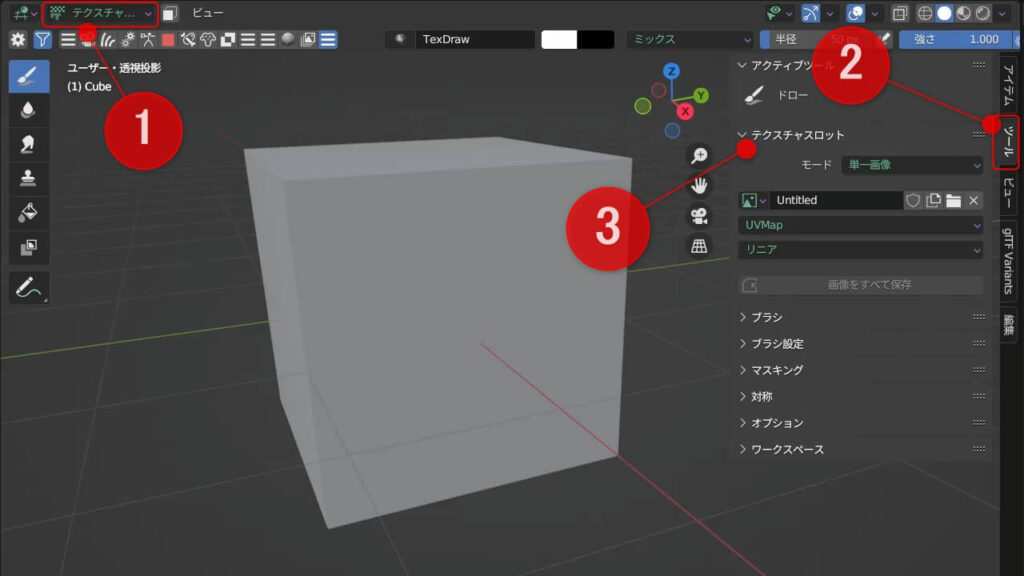Open the editor type dropdown
1024x576 pixels.
tap(26, 13)
